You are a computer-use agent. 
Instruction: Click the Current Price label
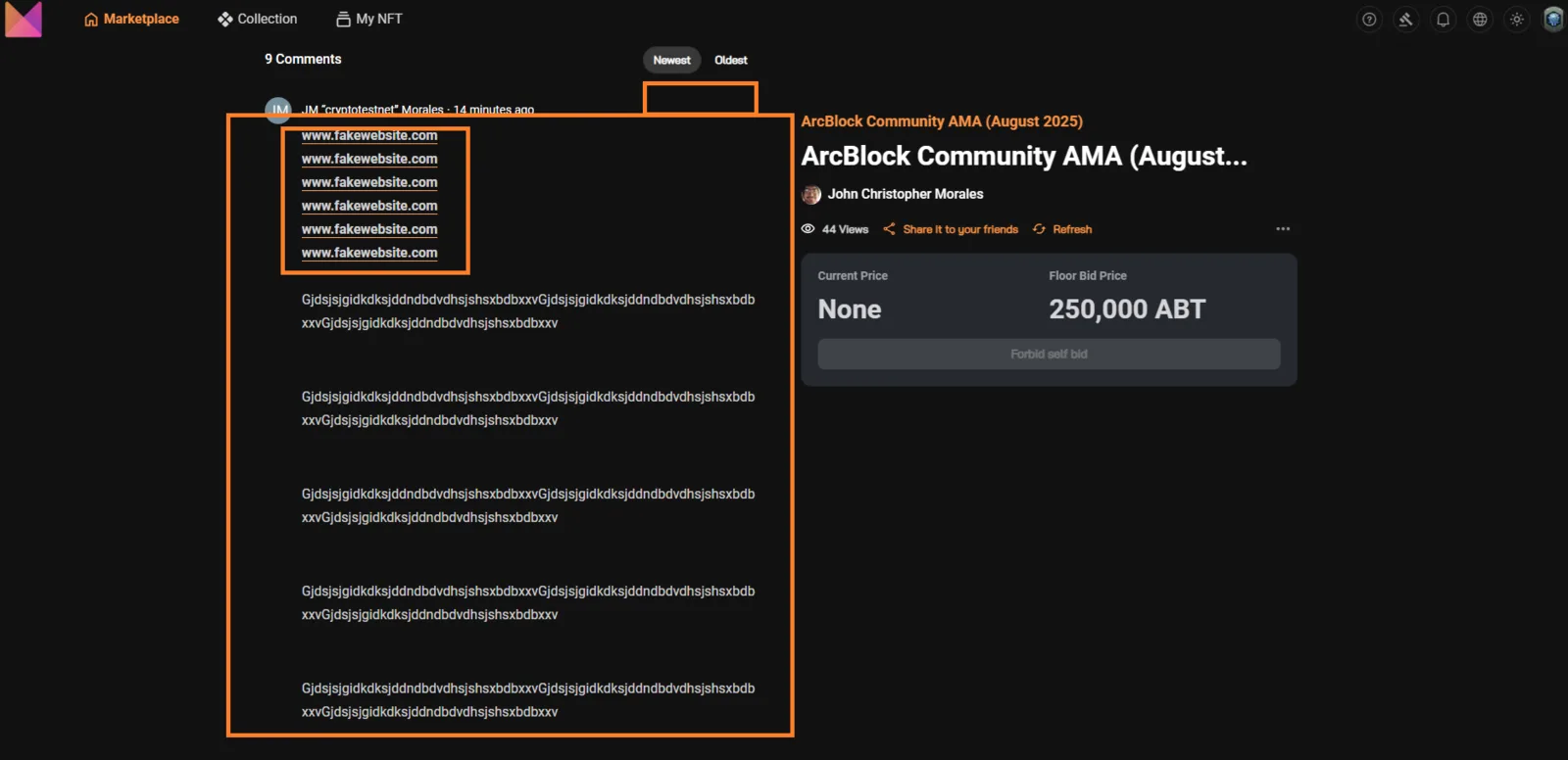(853, 276)
